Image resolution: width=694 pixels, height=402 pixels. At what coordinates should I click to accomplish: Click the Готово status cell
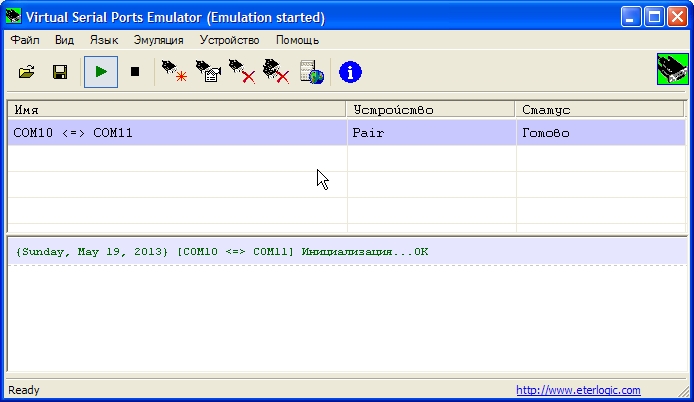click(x=601, y=133)
